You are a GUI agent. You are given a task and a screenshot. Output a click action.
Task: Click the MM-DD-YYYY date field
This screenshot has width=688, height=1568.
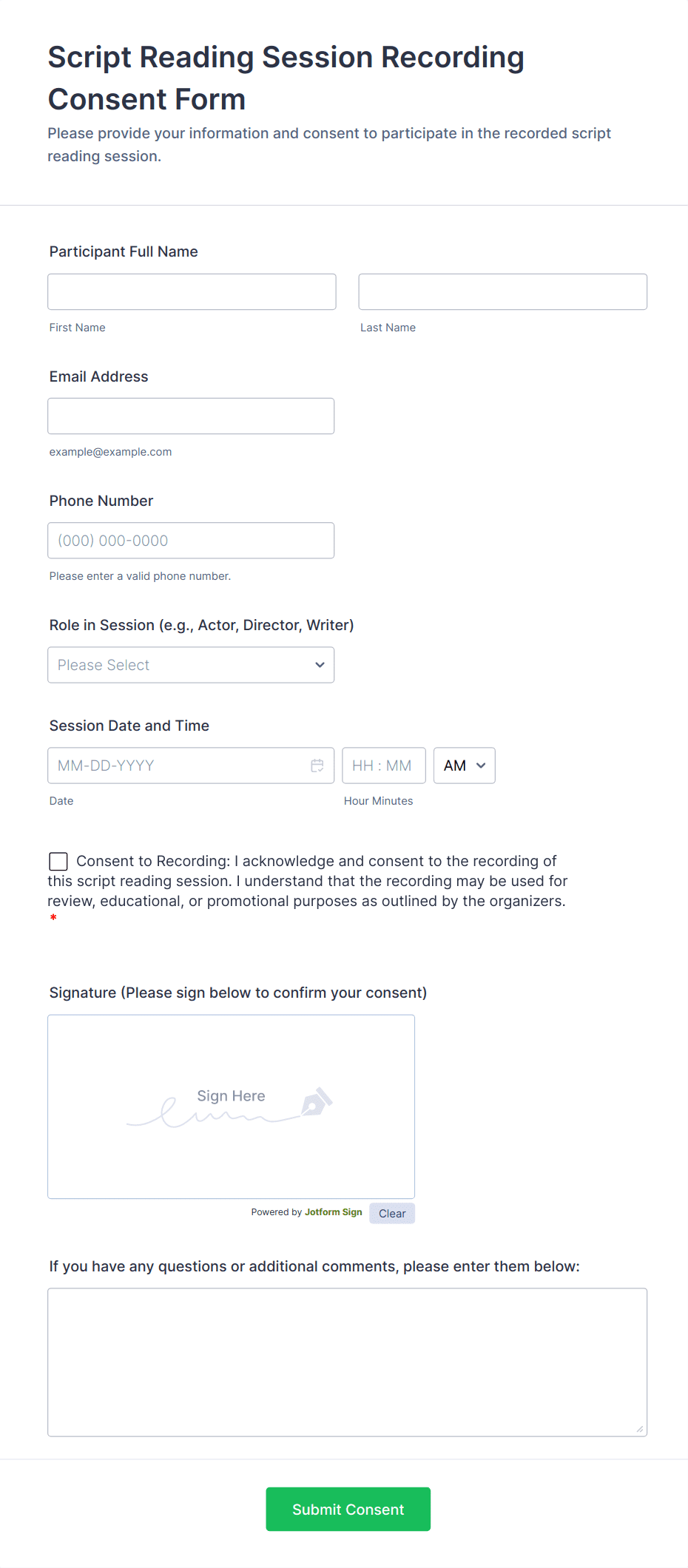coord(178,765)
